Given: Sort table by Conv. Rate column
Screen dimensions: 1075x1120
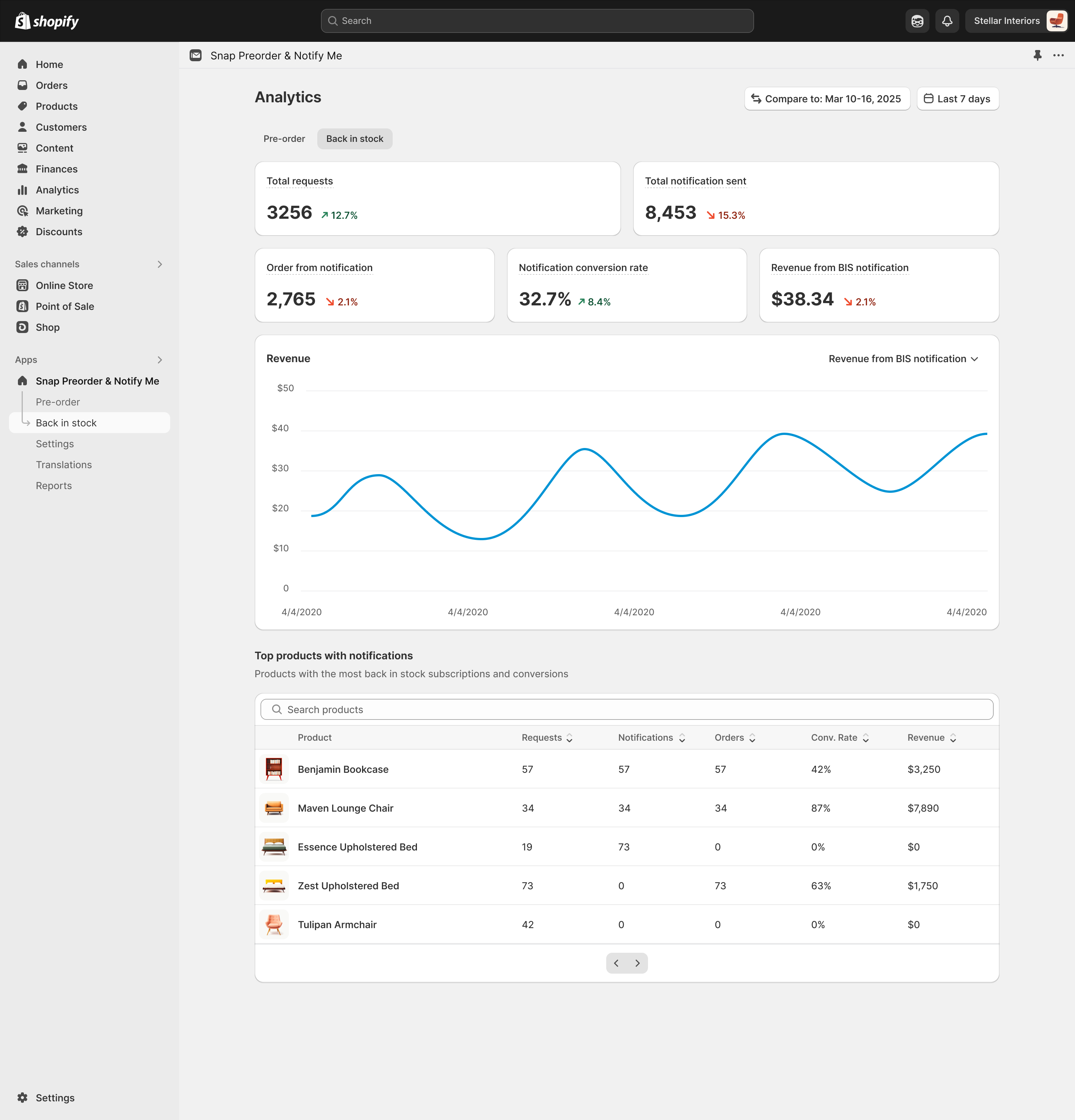Looking at the screenshot, I should [840, 738].
